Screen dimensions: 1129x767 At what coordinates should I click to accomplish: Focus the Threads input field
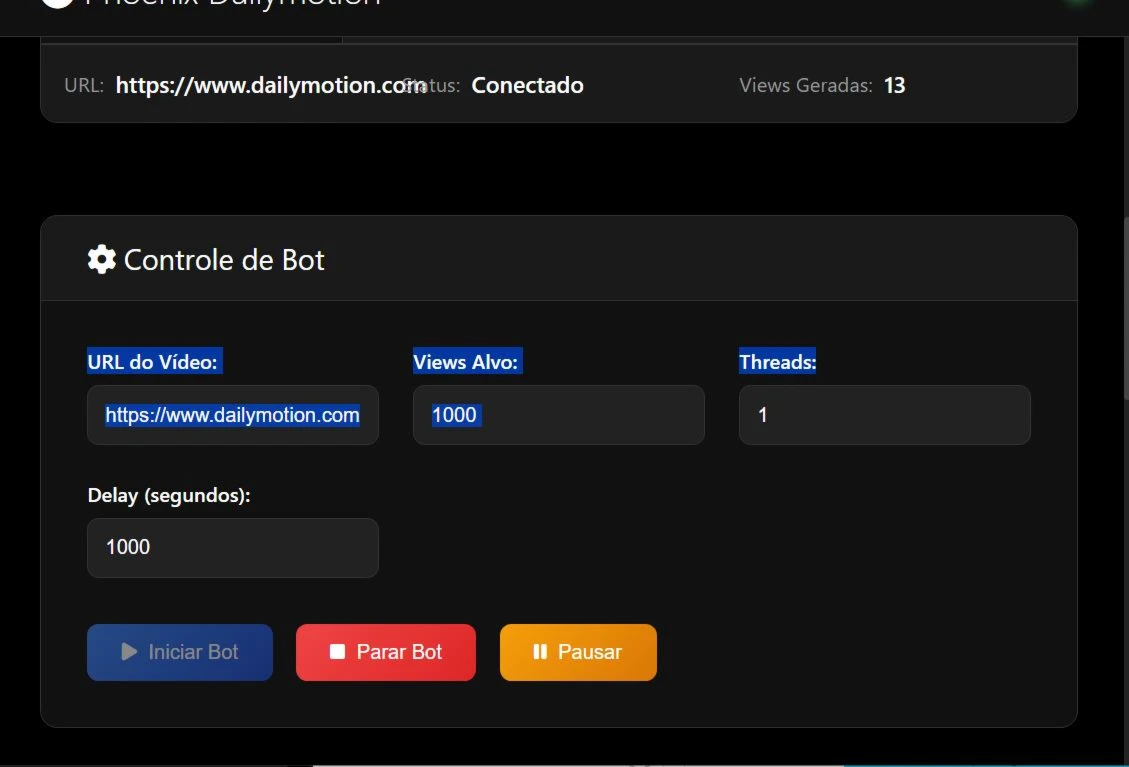[885, 415]
